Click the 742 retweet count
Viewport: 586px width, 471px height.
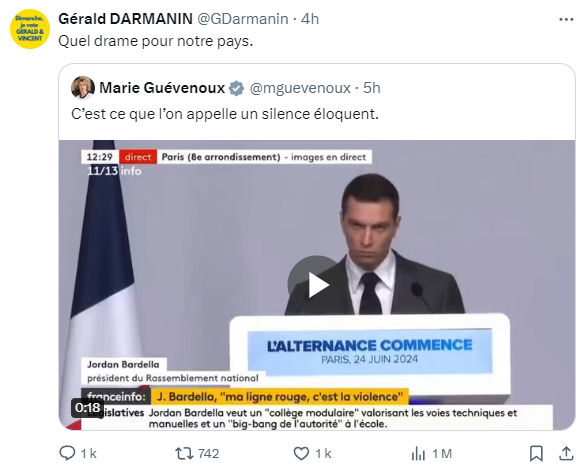209,453
